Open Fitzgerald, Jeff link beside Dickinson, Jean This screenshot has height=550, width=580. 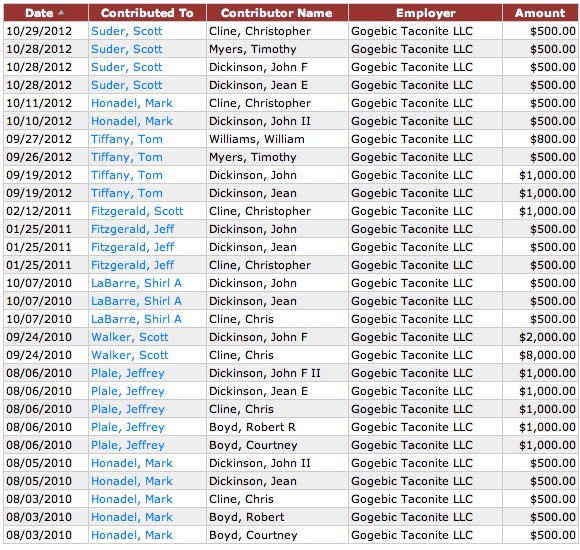point(132,247)
